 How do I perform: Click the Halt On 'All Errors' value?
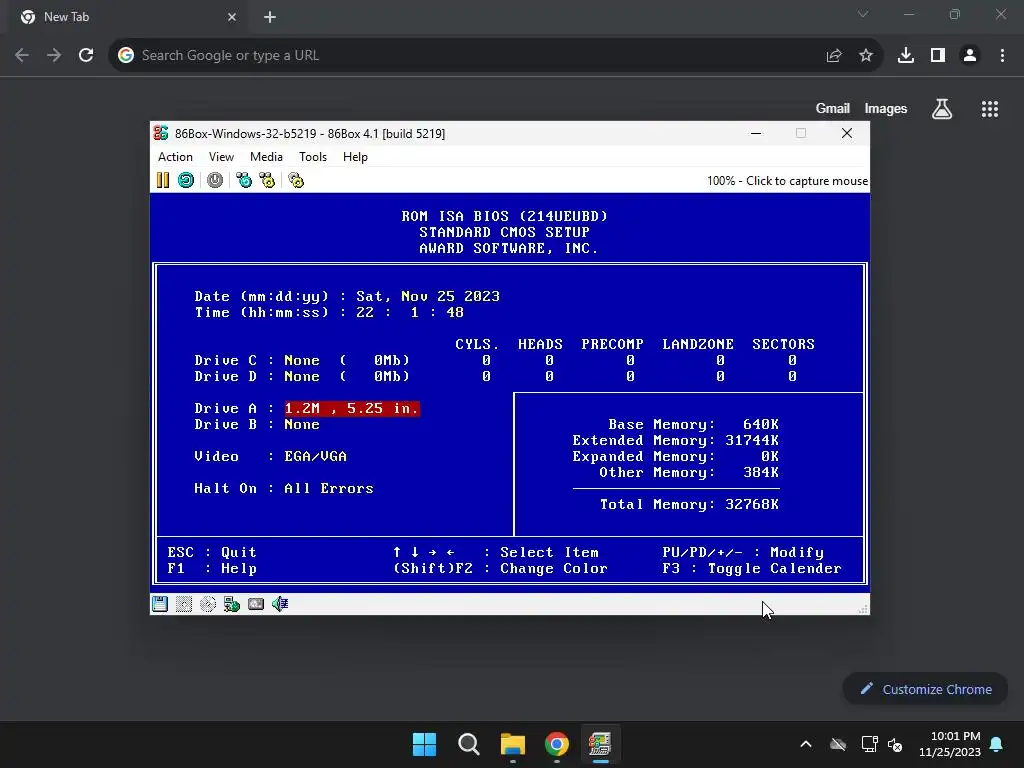(x=328, y=488)
